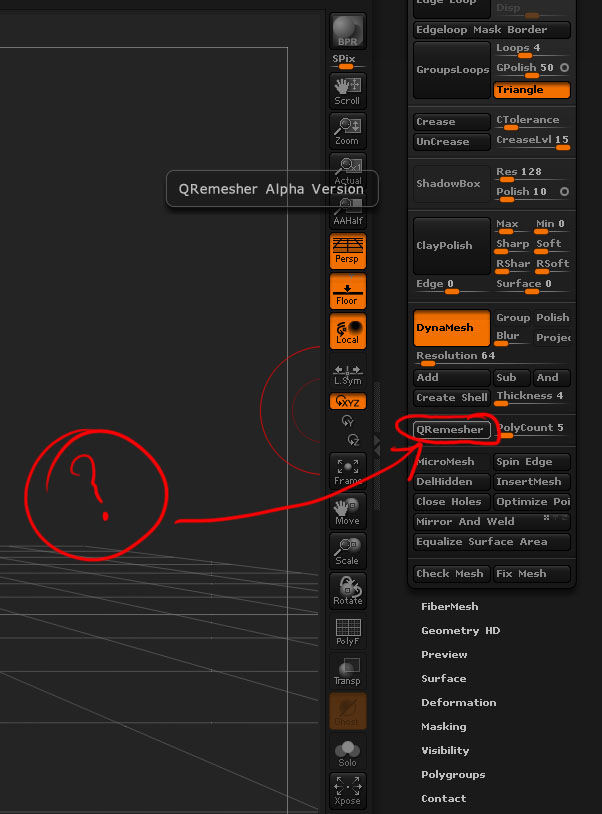Screen dimensions: 602x814
Task: Toggle Solo mode
Action: click(348, 751)
